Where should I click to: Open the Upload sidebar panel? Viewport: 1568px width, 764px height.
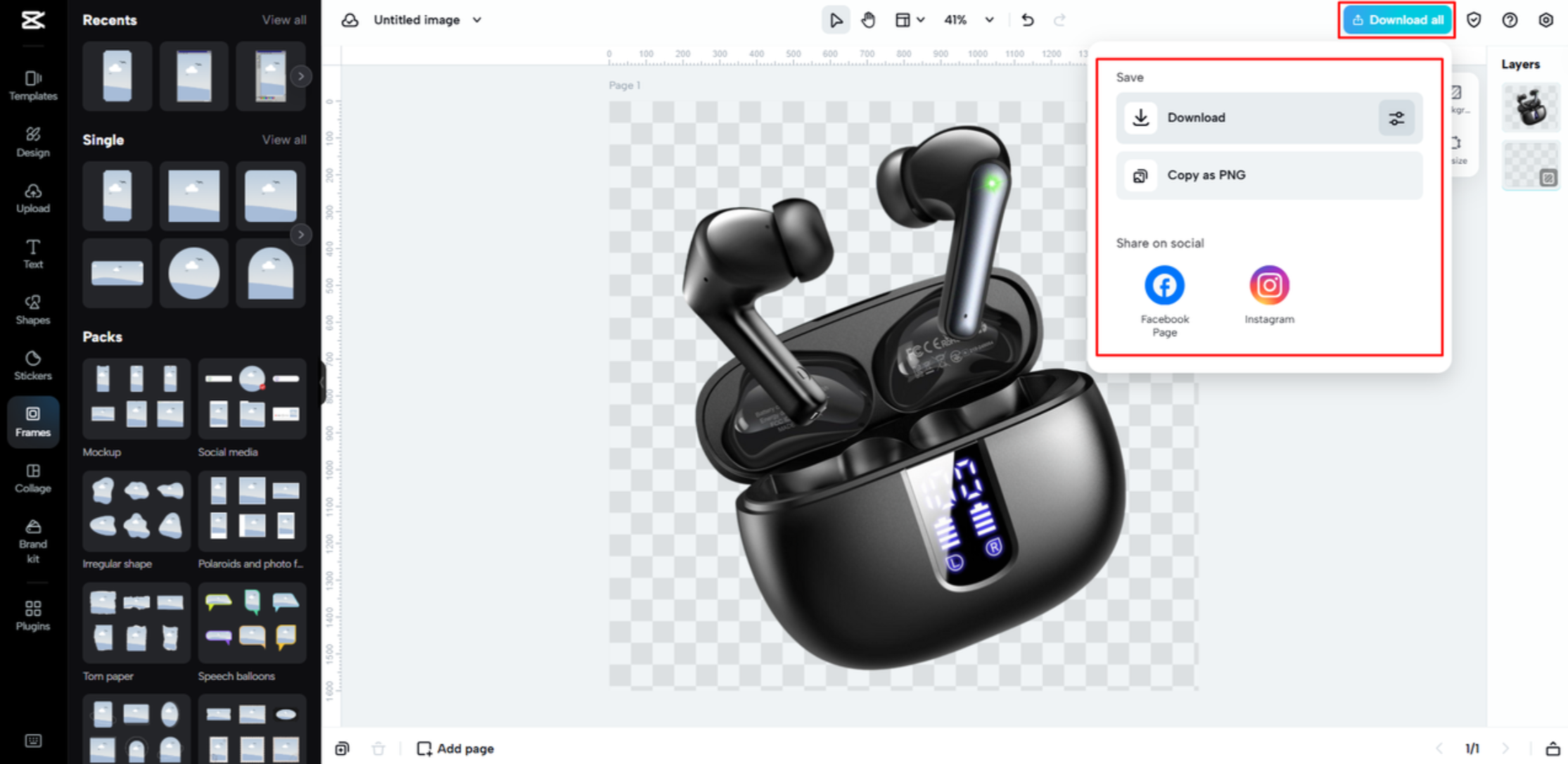point(33,198)
